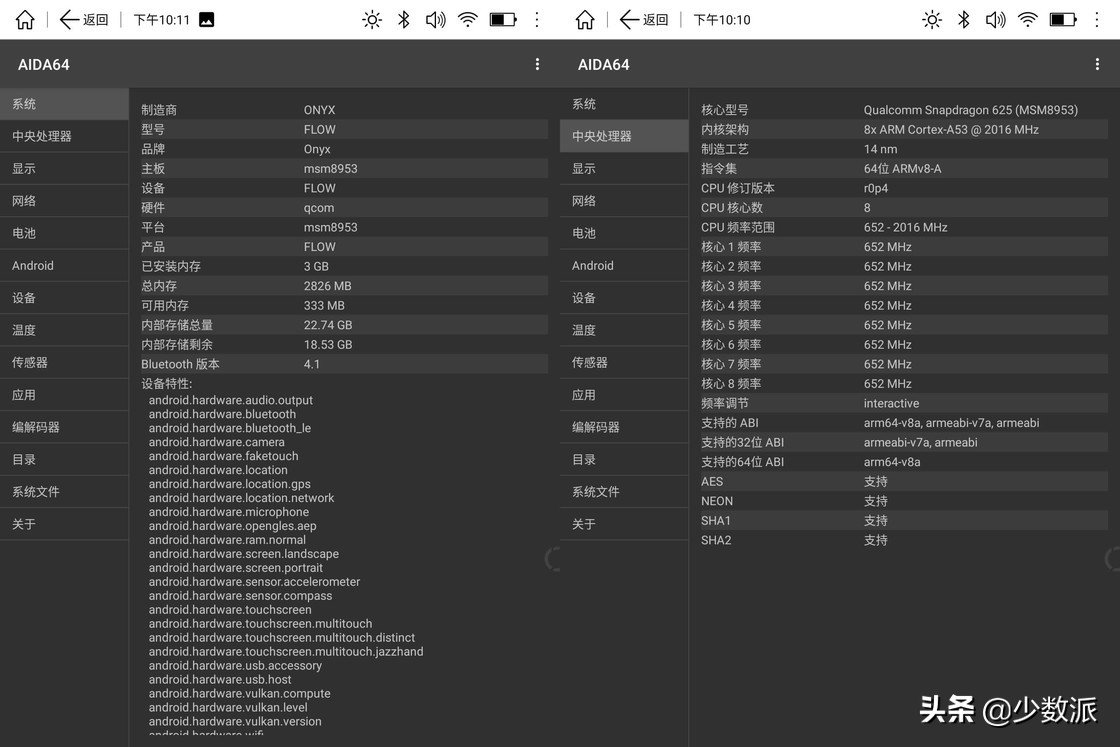Open the status bar overflow dots on the left
Screen dimensions: 1120x747
coord(537,19)
